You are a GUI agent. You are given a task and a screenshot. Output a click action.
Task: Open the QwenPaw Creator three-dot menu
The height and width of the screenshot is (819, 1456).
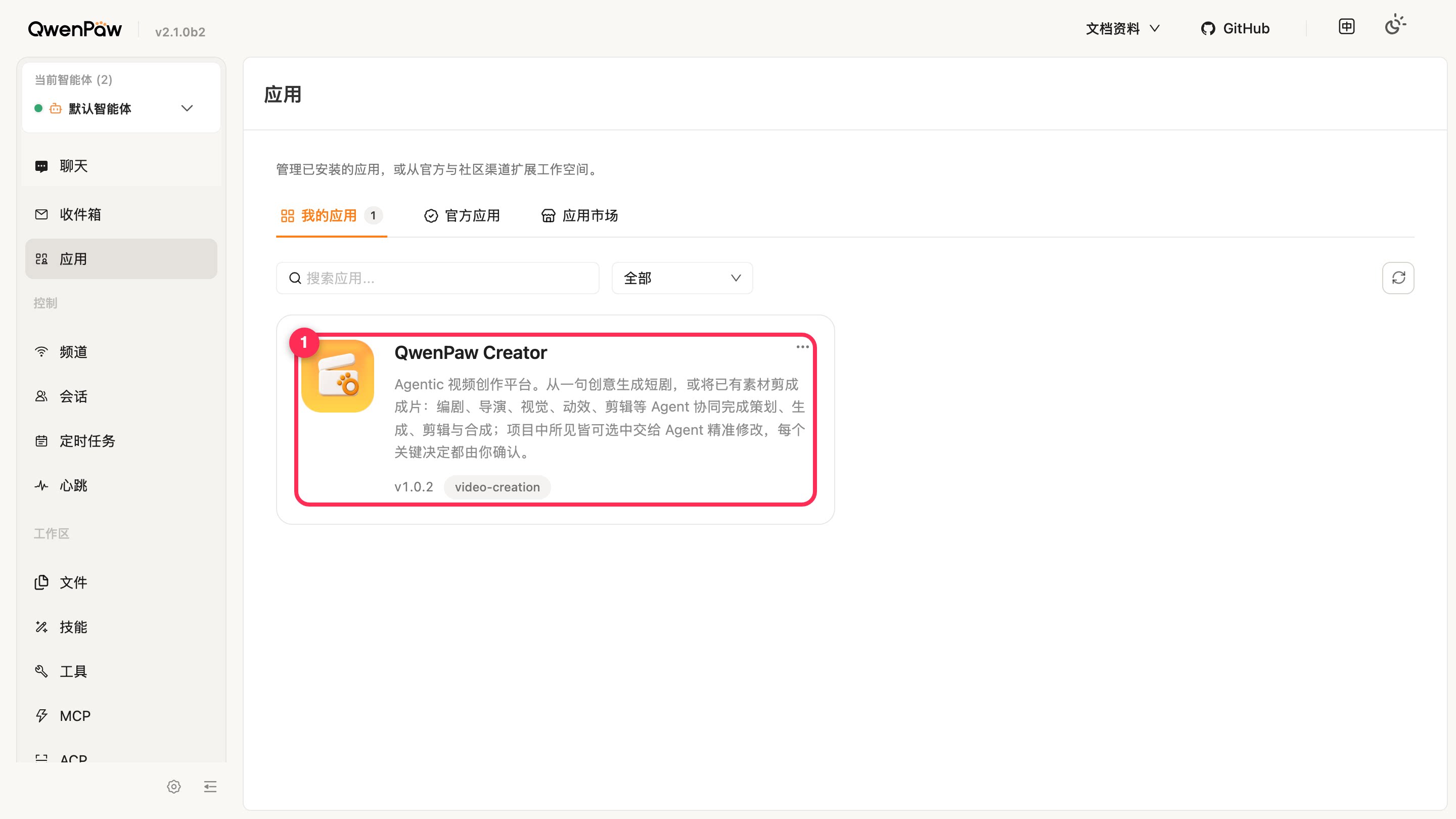[x=802, y=347]
